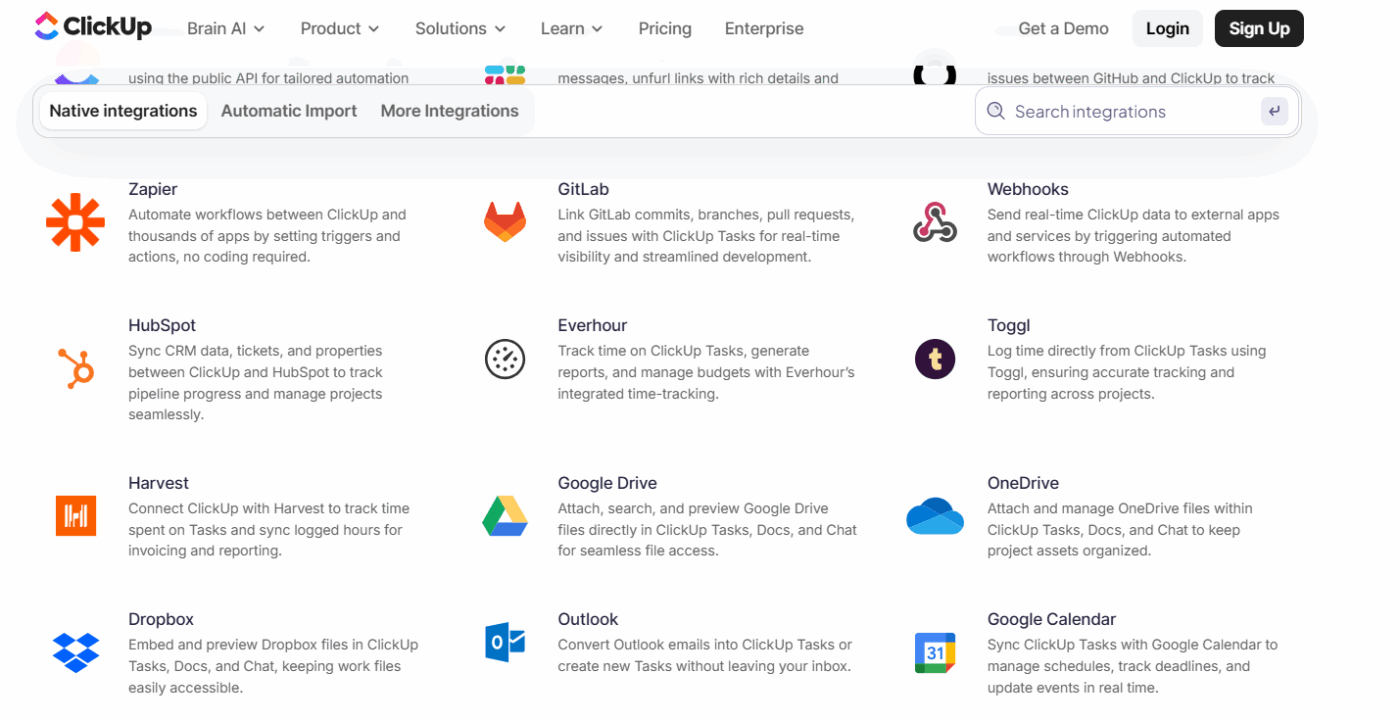
Task: Click the Dropbox logo icon
Action: (x=75, y=653)
